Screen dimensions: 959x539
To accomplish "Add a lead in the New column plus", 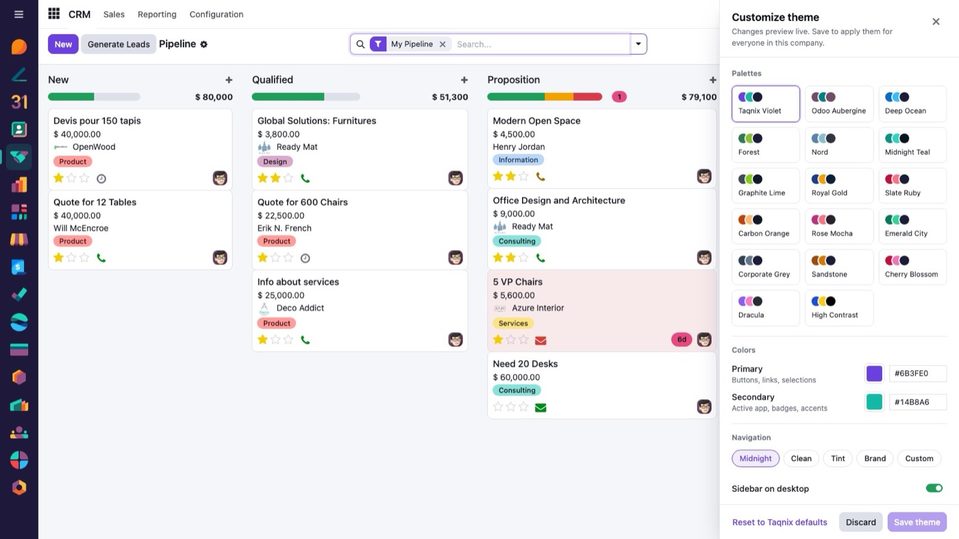I will 229,80.
